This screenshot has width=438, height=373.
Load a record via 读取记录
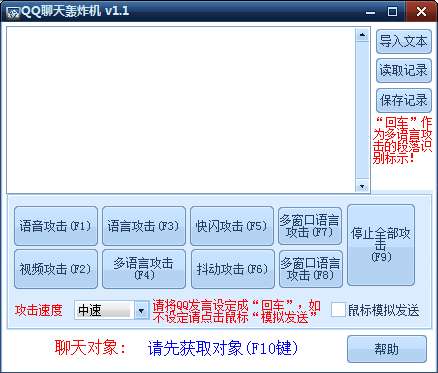[403, 71]
